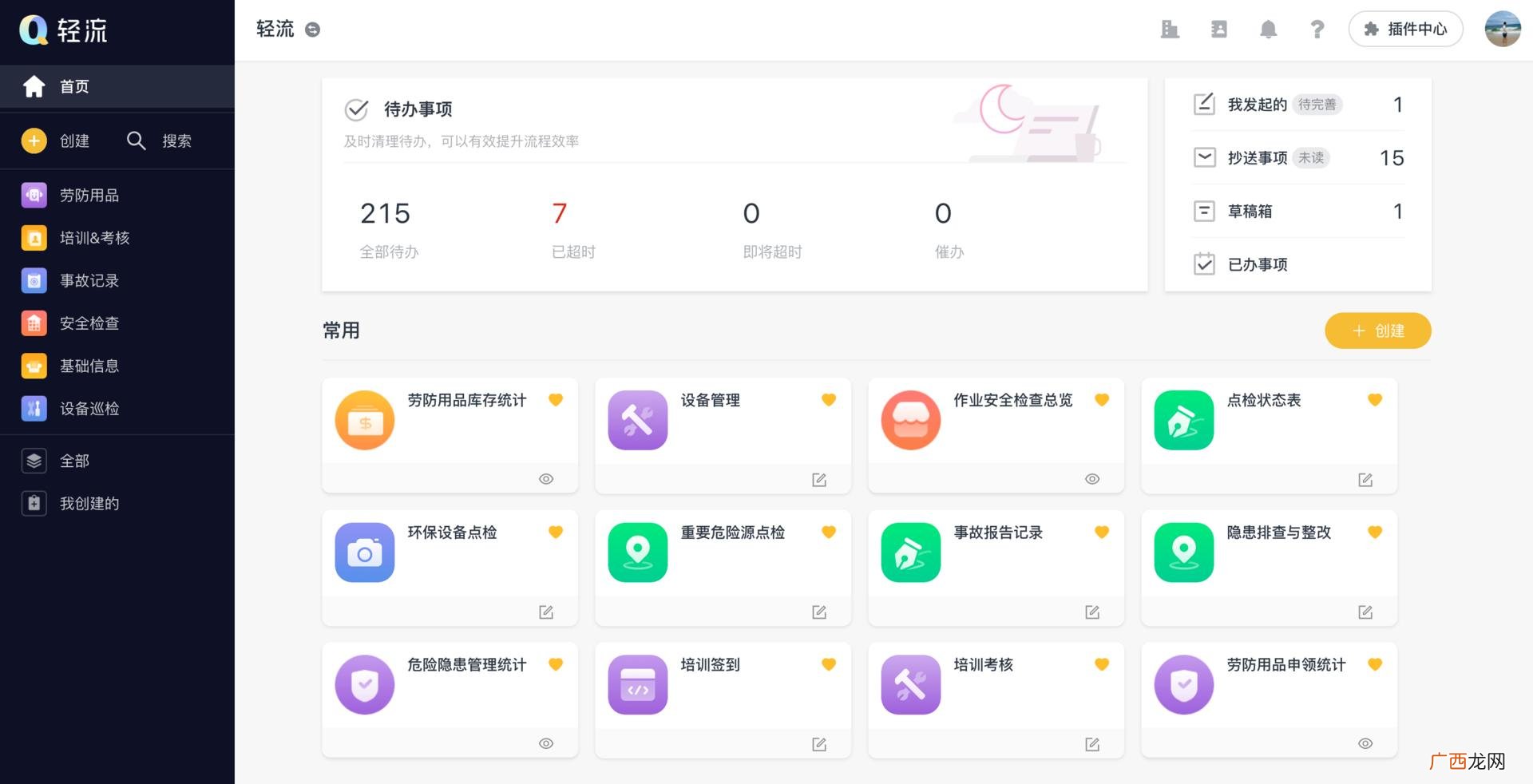This screenshot has width=1533, height=784.
Task: Open the 点检状态表 app icon
Action: tap(1184, 420)
